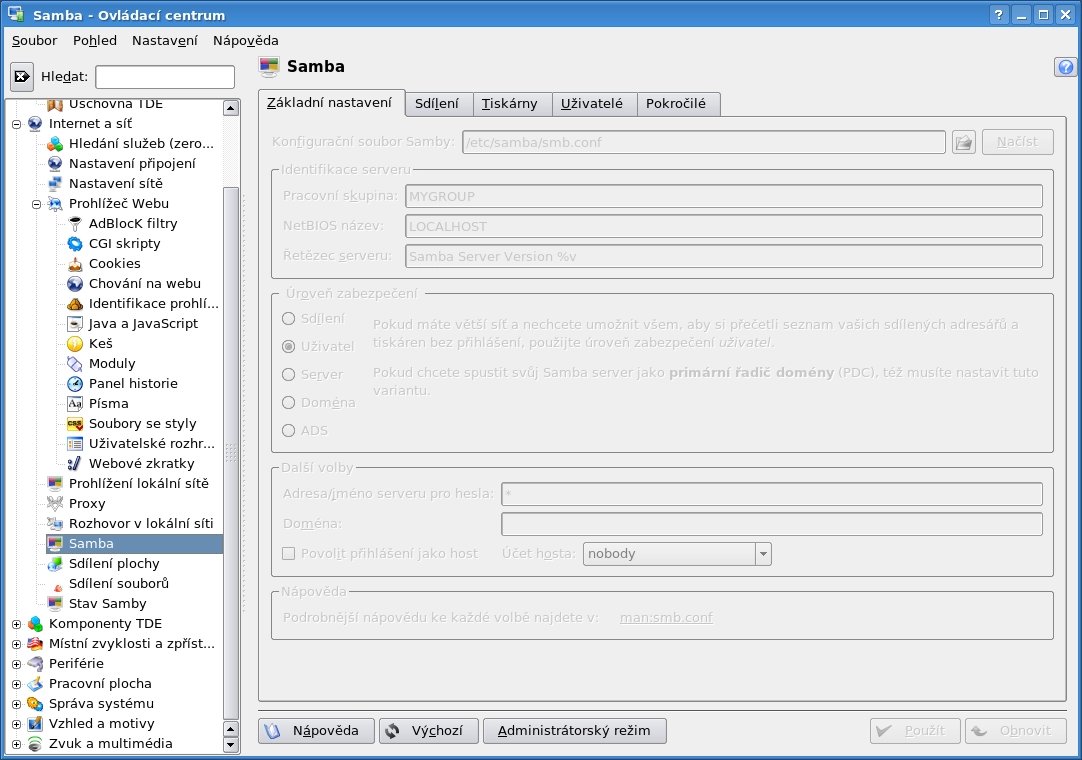Click the Nastavení sítě icon

(55, 184)
